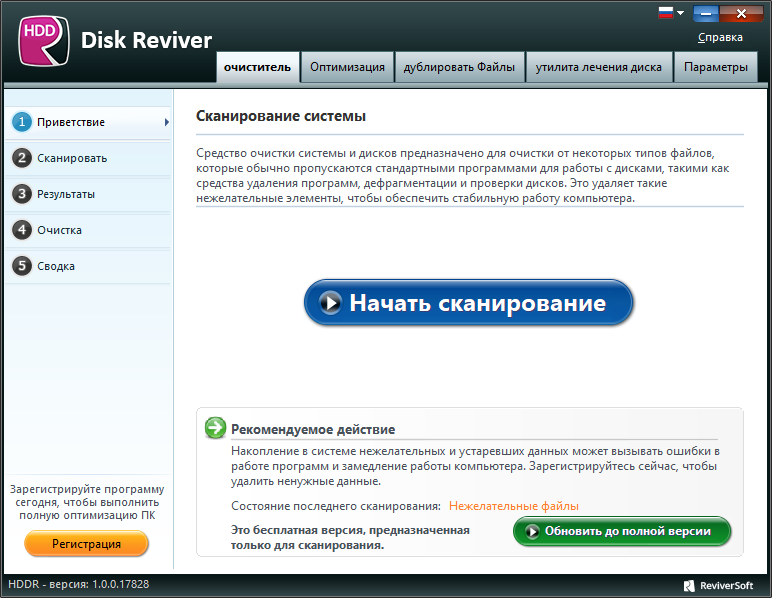This screenshot has width=772, height=598.
Task: Open the дублировать Файлы tab
Action: (459, 67)
